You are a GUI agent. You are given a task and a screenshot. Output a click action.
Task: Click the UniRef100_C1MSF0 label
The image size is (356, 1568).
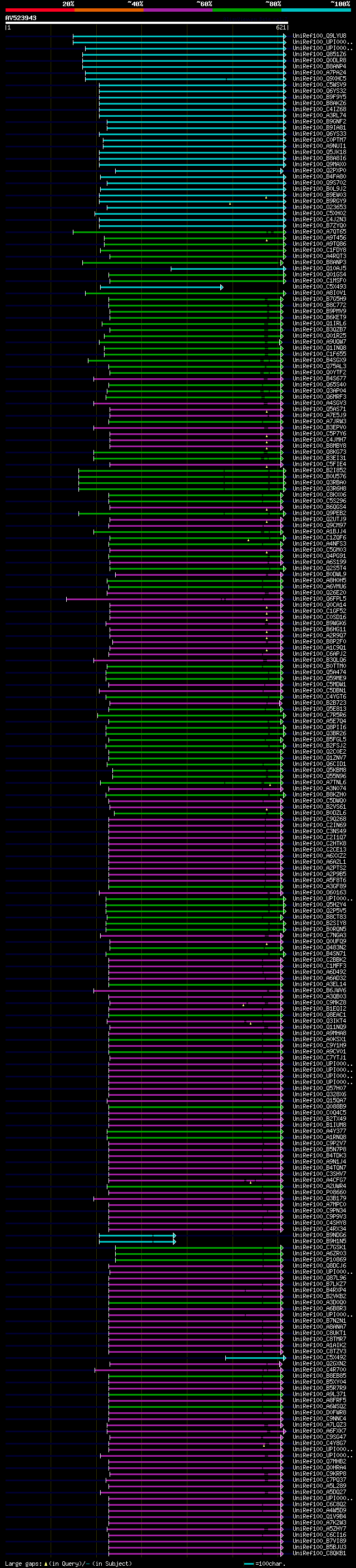(x=319, y=280)
